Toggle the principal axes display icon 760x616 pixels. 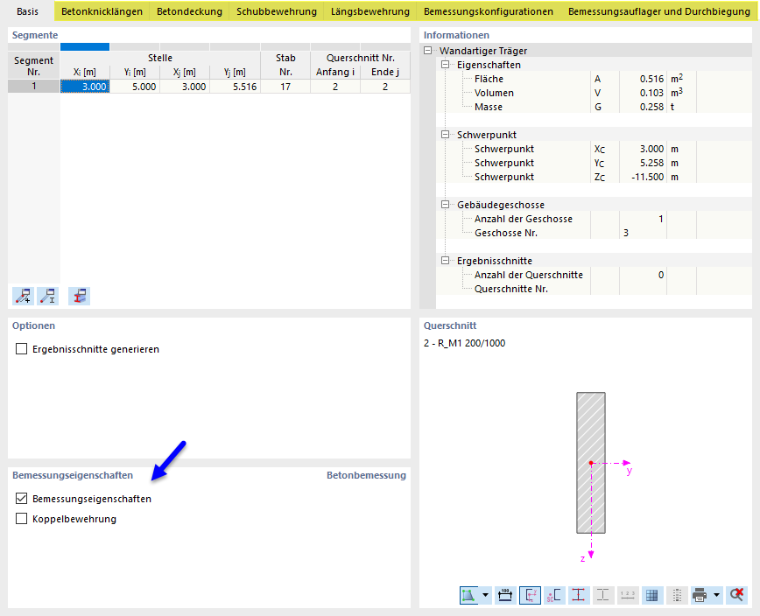(530, 595)
